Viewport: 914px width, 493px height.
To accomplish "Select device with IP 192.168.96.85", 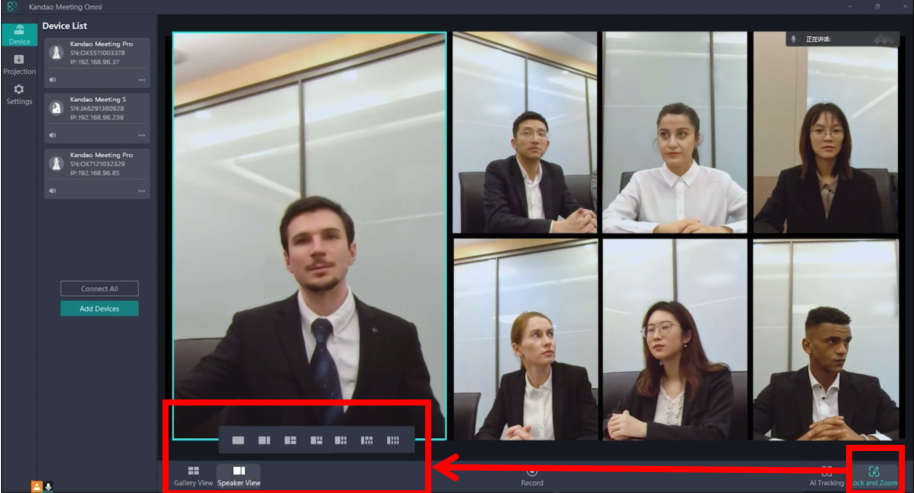I will pyautogui.click(x=97, y=174).
